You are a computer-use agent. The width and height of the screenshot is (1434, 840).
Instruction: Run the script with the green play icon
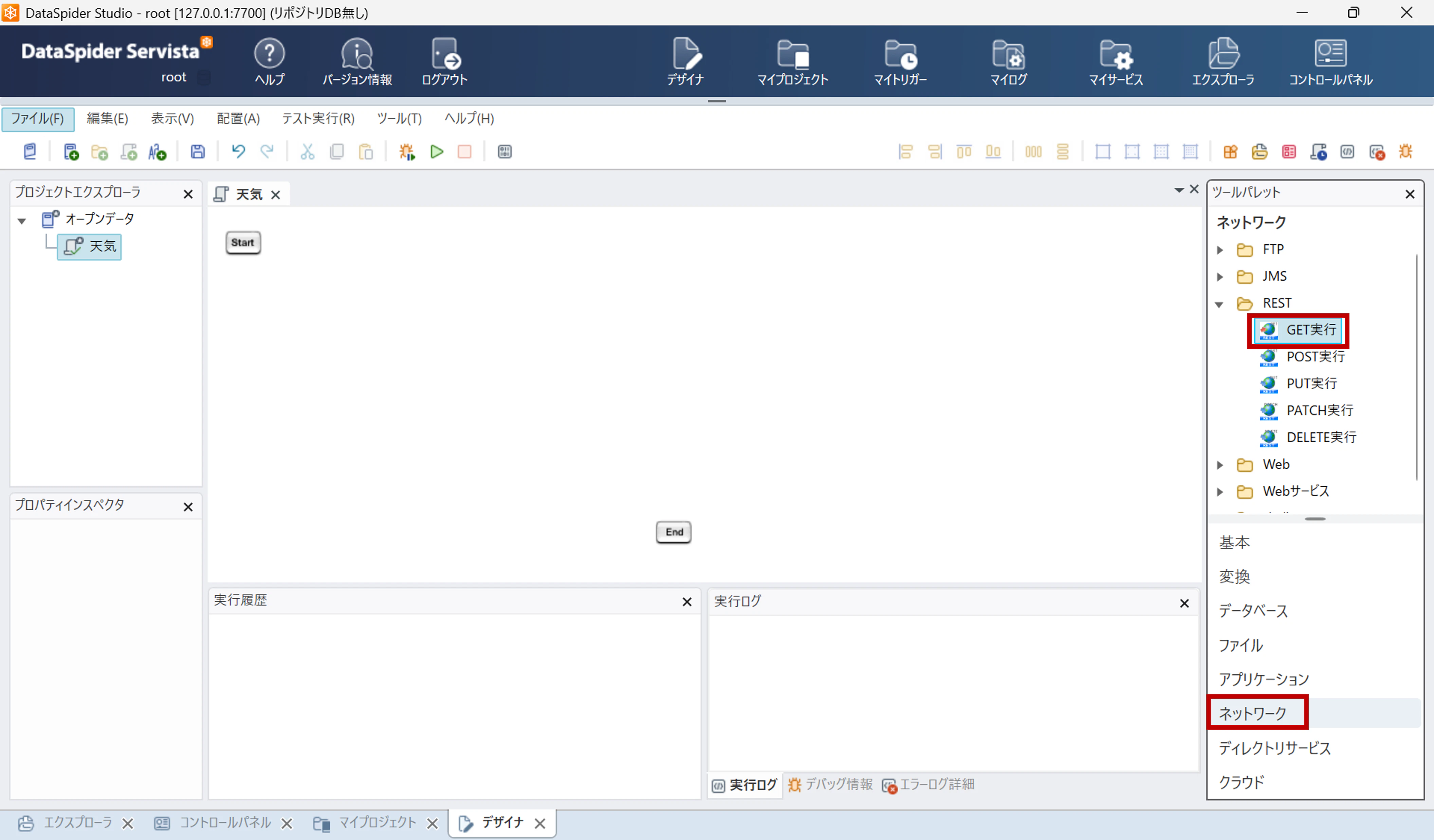[x=437, y=152]
